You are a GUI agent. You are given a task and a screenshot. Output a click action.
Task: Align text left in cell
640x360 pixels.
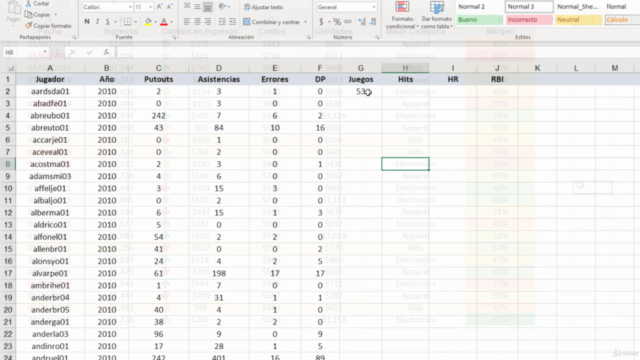(x=187, y=22)
